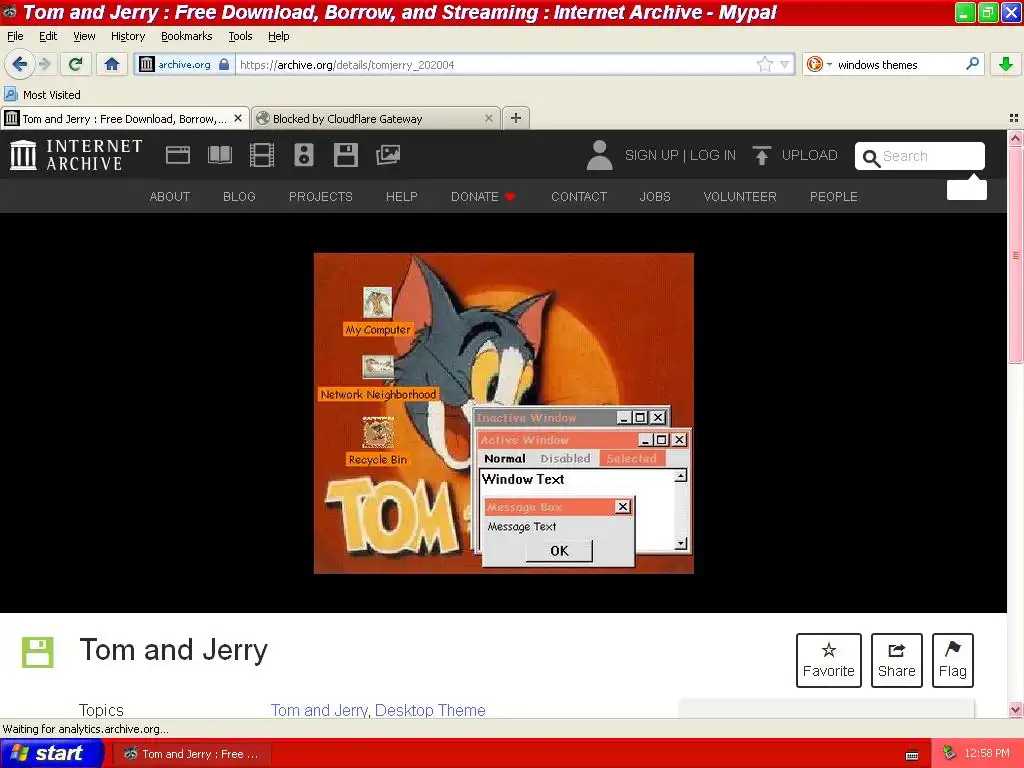Click the Tom and Jerry taskbar button
The width and height of the screenshot is (1024, 768).
pyautogui.click(x=191, y=754)
